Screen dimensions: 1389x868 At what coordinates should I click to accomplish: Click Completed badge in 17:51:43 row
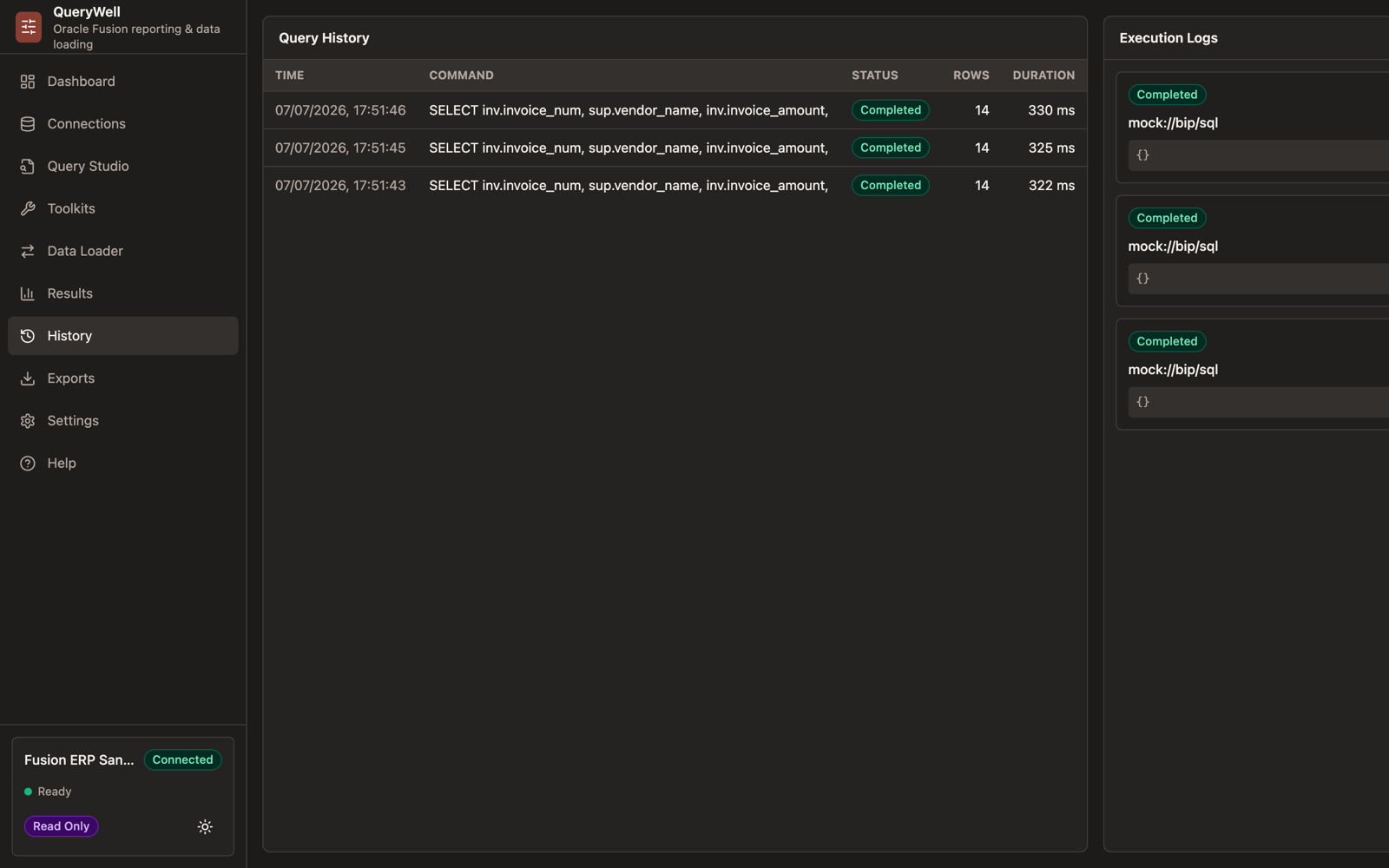click(891, 186)
